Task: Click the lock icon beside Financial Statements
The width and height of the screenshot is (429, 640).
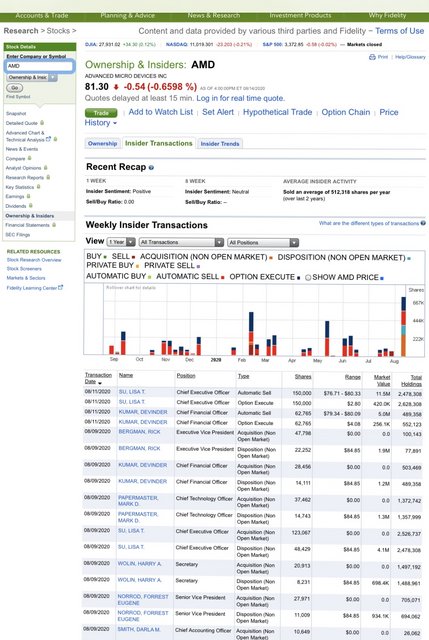Action: click(x=54, y=225)
